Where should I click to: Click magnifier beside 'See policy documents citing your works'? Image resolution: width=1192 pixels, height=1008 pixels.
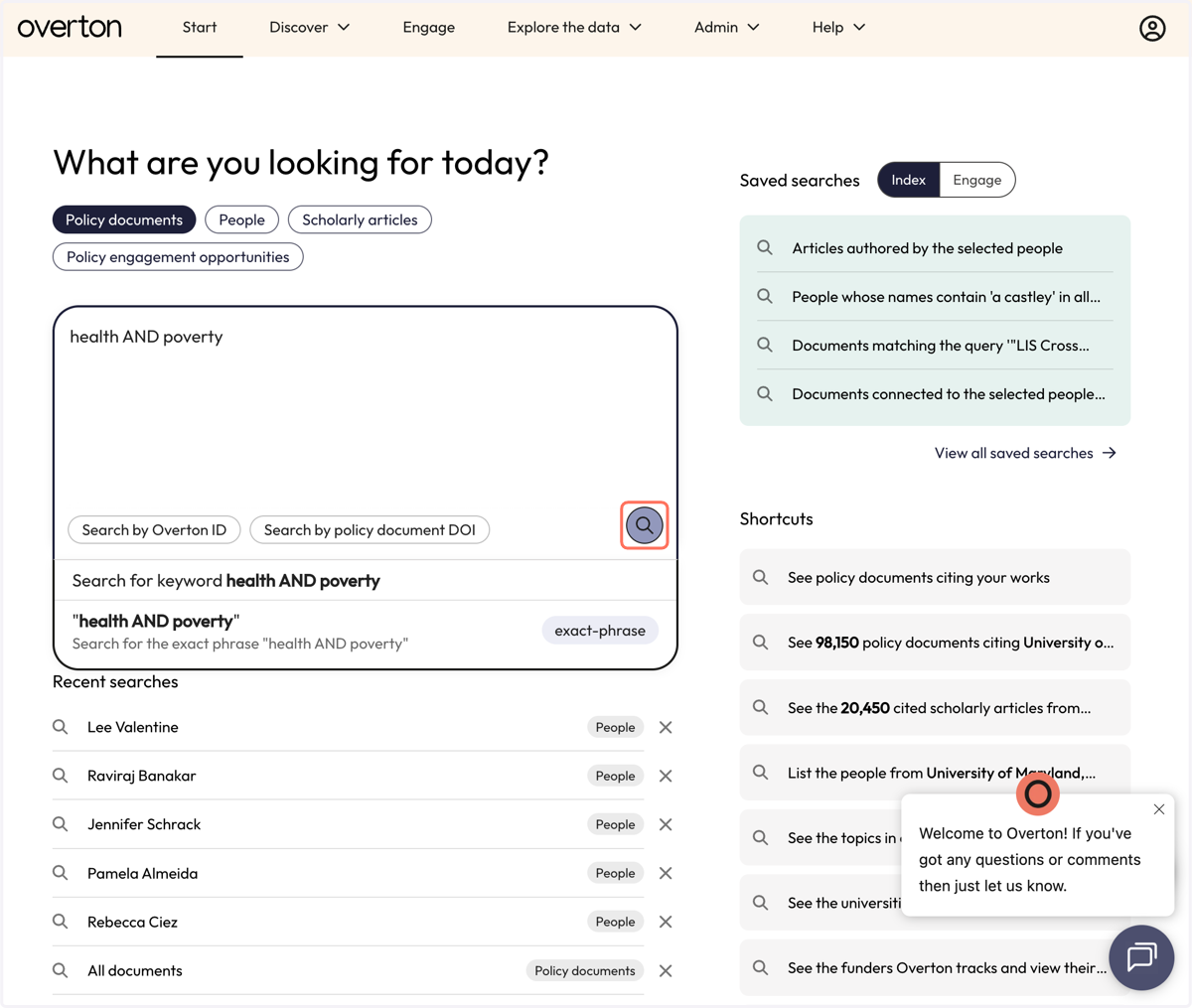tap(761, 577)
